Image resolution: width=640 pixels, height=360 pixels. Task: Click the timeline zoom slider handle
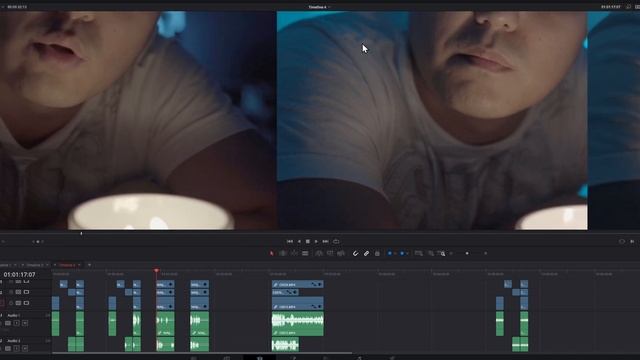click(467, 253)
